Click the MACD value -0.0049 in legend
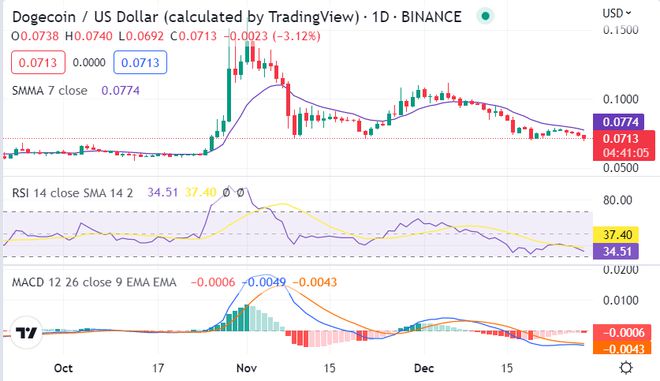Viewport: 660px width, 381px height. [x=264, y=282]
